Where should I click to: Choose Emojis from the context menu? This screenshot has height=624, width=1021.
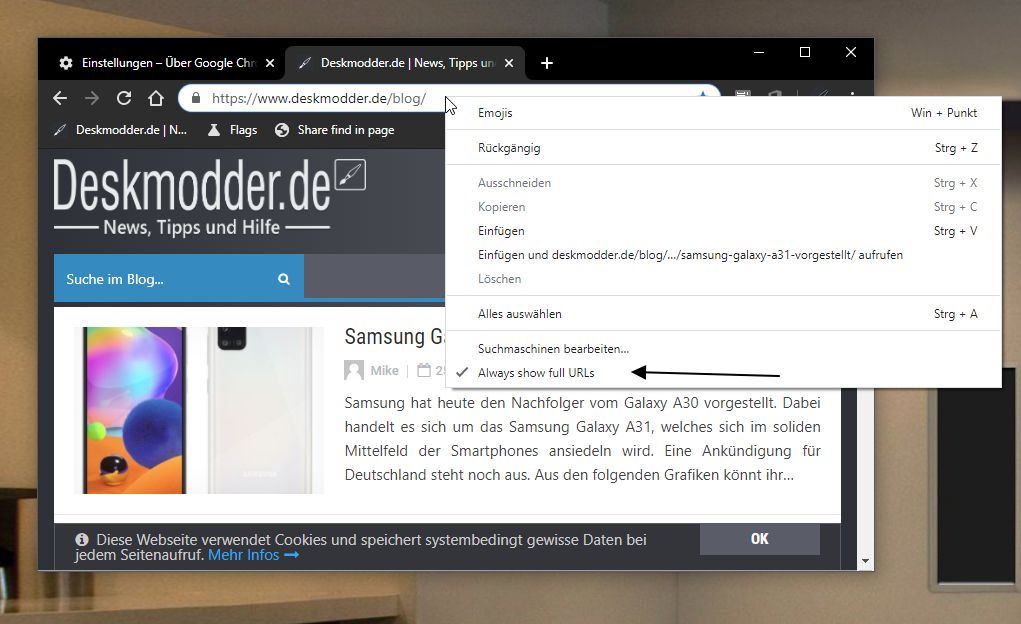click(723, 113)
